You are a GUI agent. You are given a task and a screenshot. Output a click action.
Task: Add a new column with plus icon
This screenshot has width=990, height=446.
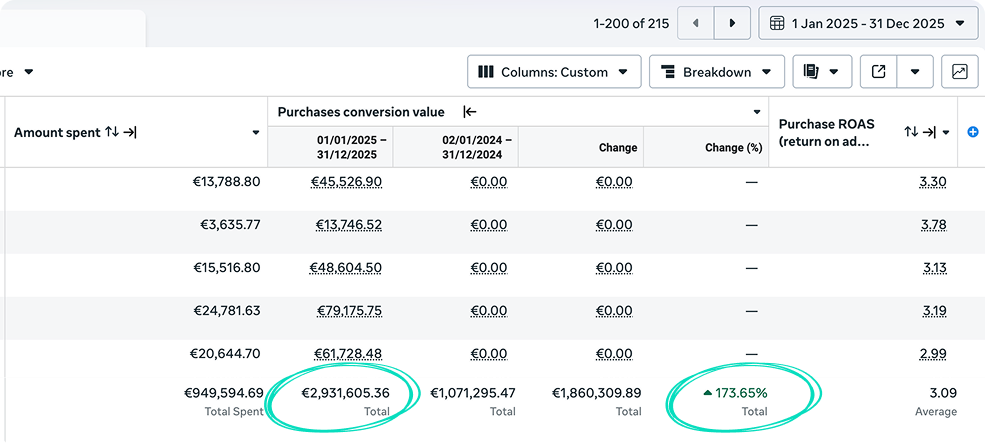click(x=973, y=132)
